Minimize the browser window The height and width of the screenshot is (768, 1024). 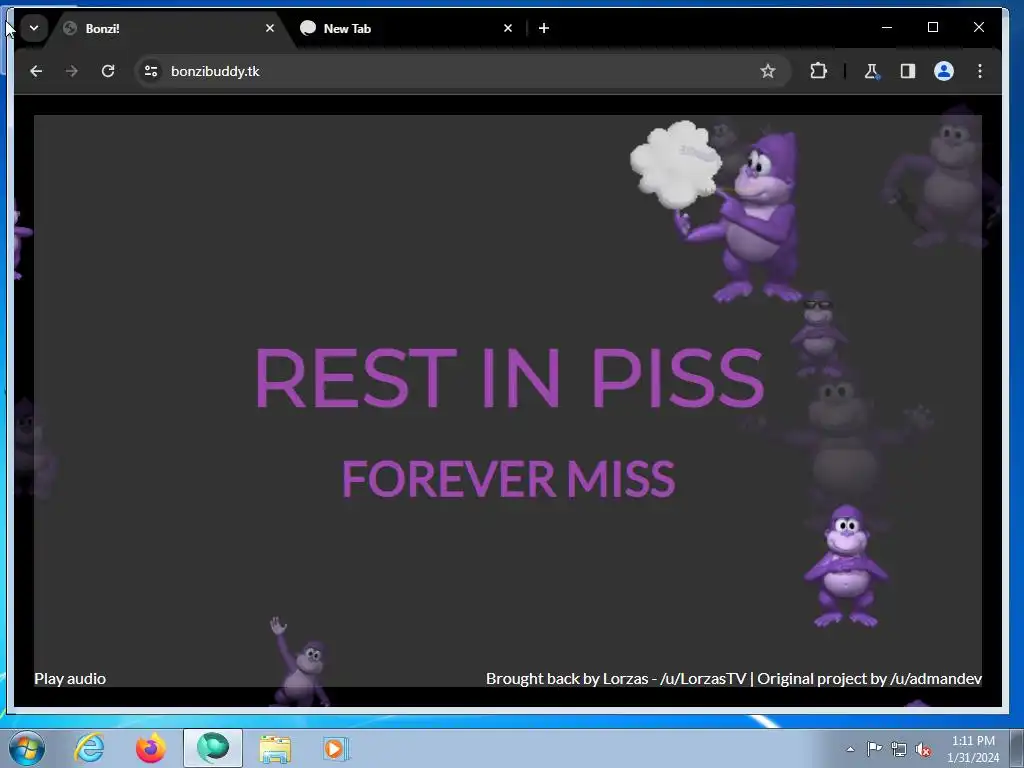887,27
